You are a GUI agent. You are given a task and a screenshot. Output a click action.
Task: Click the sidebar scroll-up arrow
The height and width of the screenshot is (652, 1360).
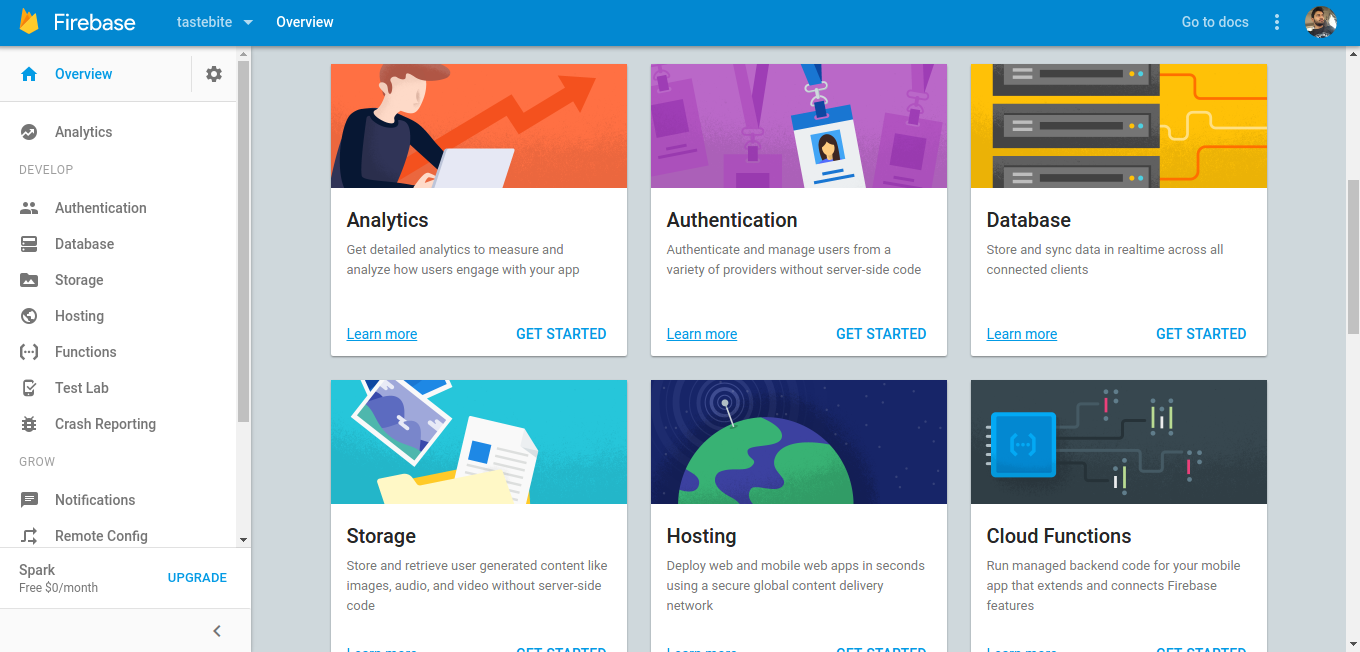click(x=243, y=53)
